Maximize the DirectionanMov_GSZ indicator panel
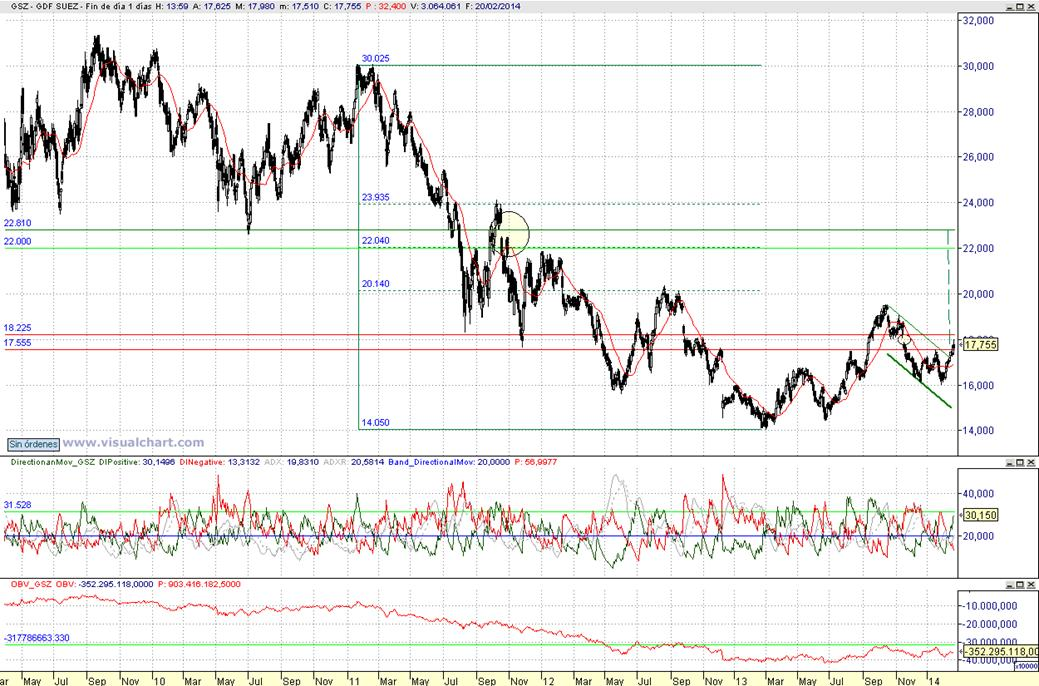This screenshot has height=686, width=1039. click(1020, 463)
